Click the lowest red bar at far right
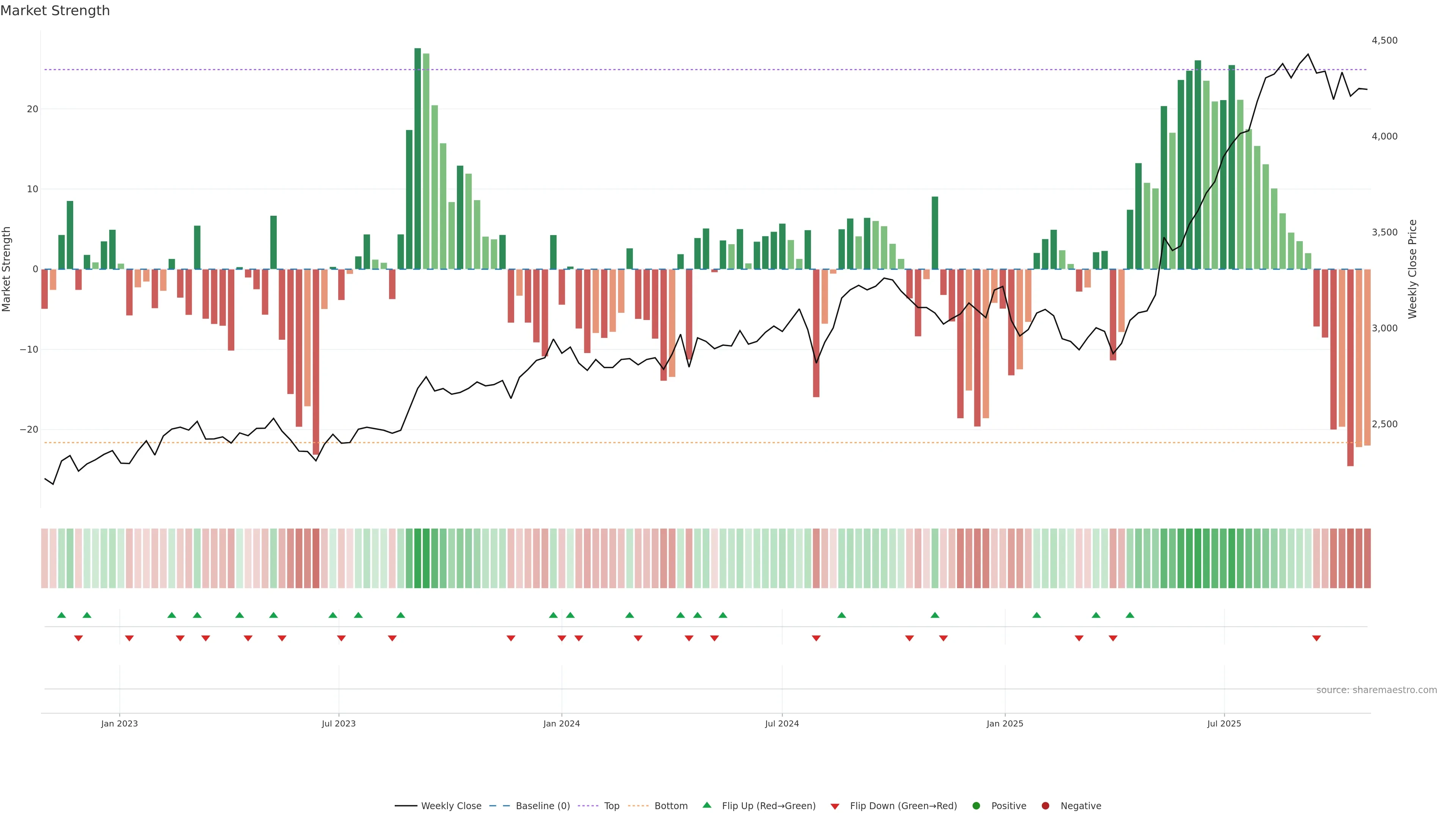Screen dimensions: 1456x819 pyautogui.click(x=1350, y=367)
